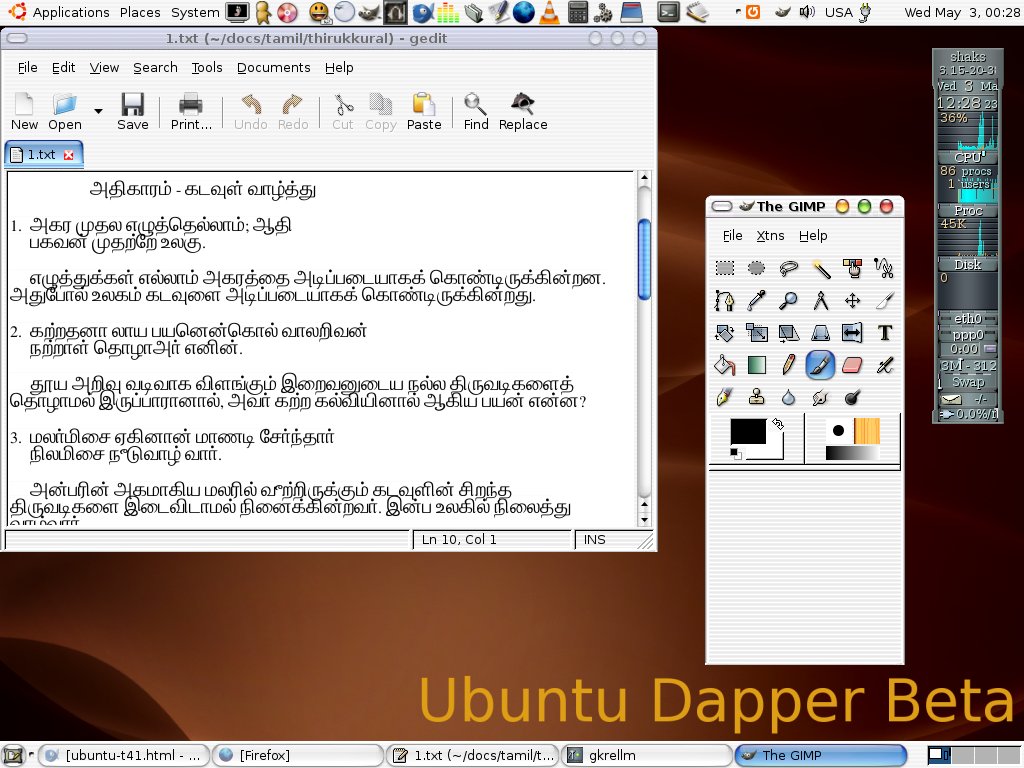
Task: Click the Paste toolbar button in gedit
Action: (x=424, y=112)
